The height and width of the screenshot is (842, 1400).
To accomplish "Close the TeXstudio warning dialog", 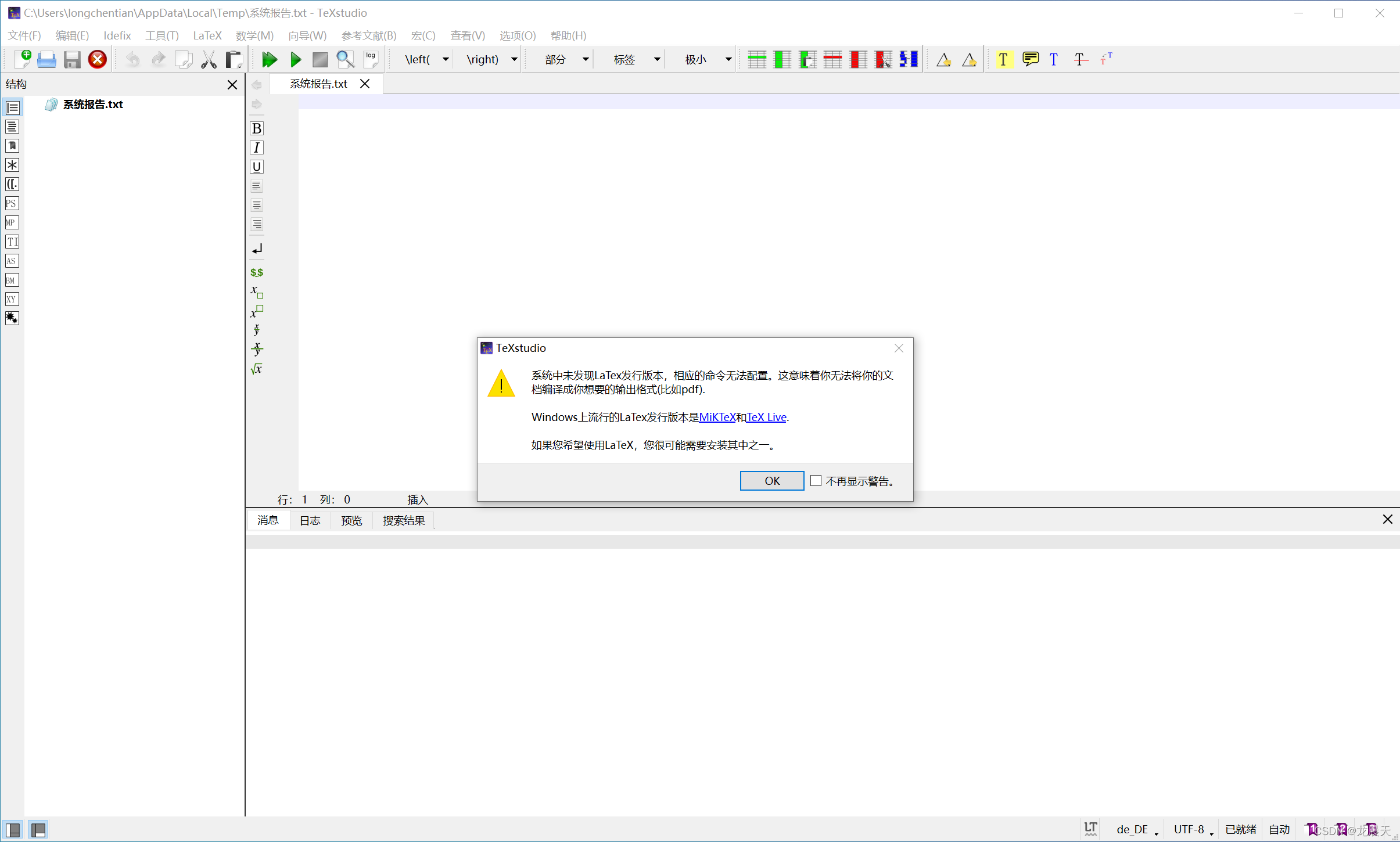I will click(x=899, y=348).
